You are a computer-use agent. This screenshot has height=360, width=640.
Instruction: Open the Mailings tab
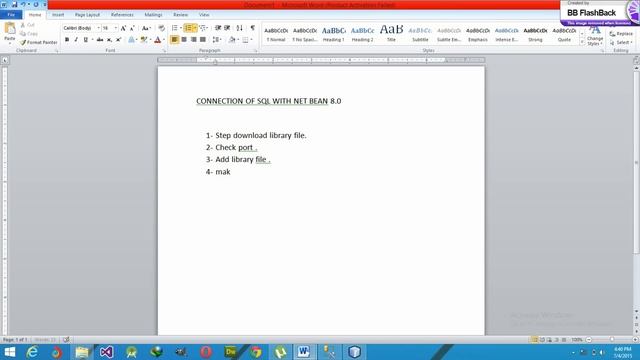point(153,15)
